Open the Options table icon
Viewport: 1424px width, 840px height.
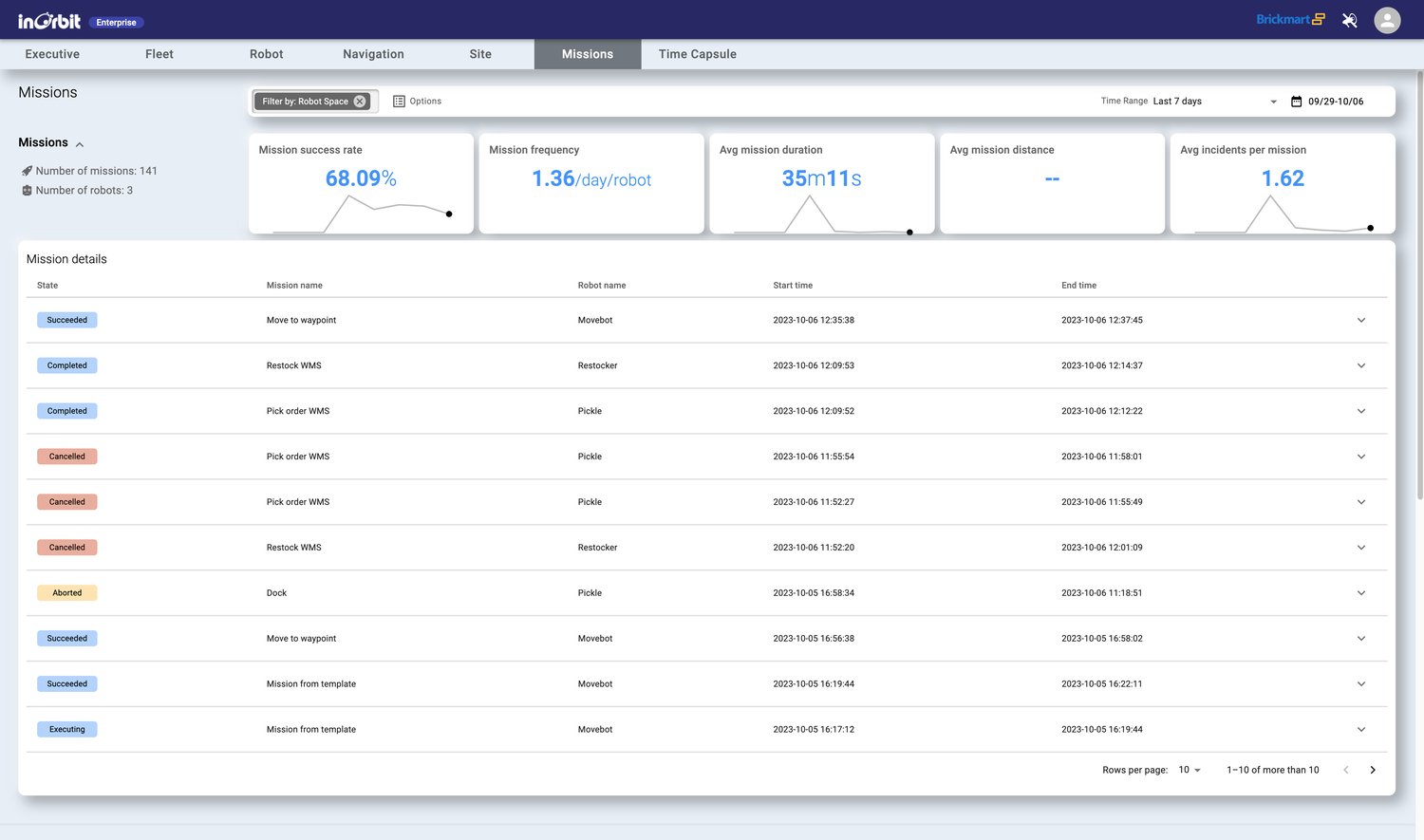coord(399,102)
